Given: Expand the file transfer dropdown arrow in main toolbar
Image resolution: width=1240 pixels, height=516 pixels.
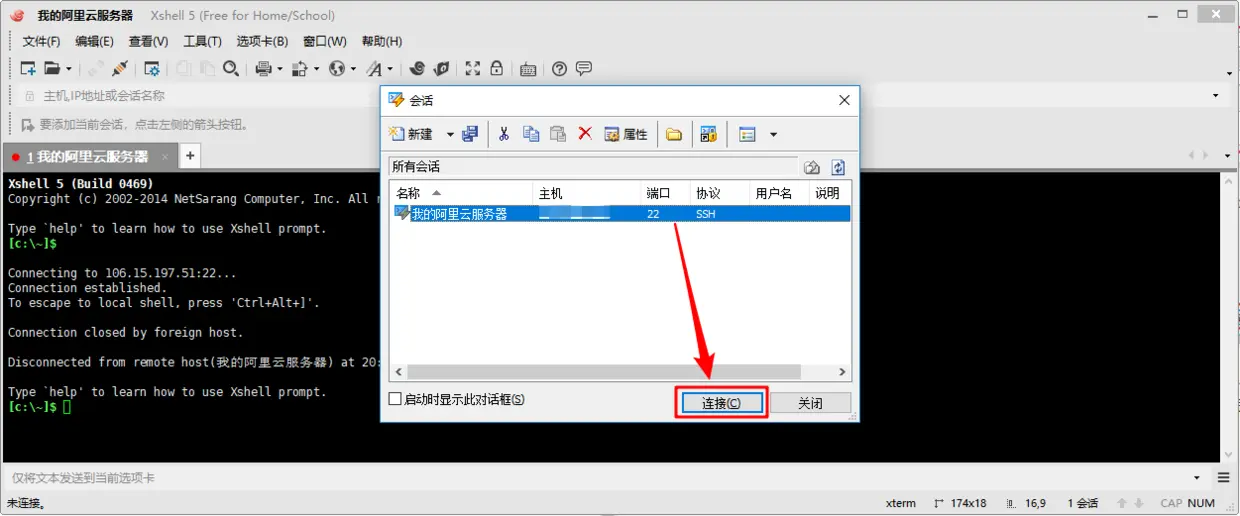Looking at the screenshot, I should click(x=316, y=69).
